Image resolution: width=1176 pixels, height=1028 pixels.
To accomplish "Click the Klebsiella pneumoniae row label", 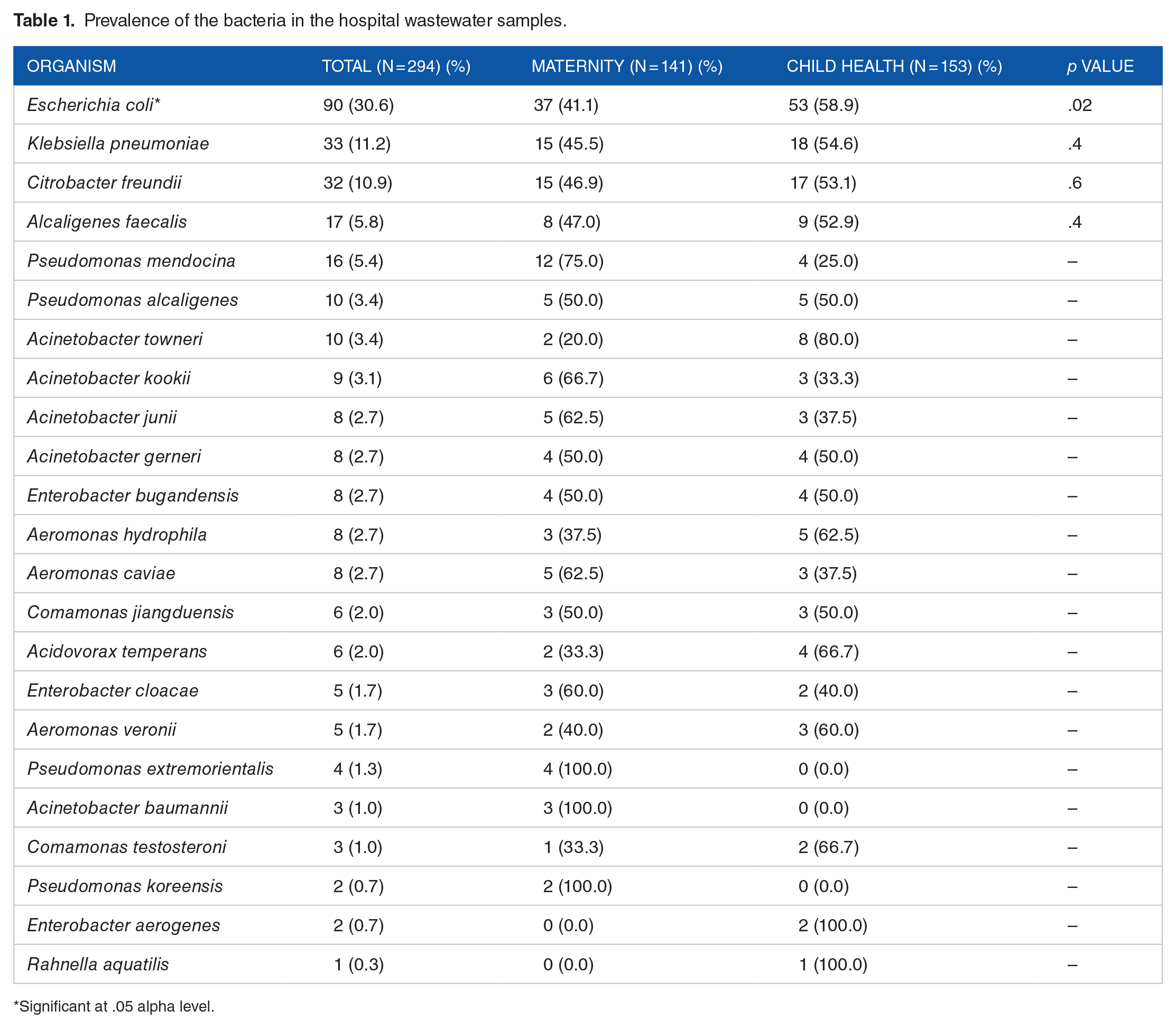I will [118, 143].
